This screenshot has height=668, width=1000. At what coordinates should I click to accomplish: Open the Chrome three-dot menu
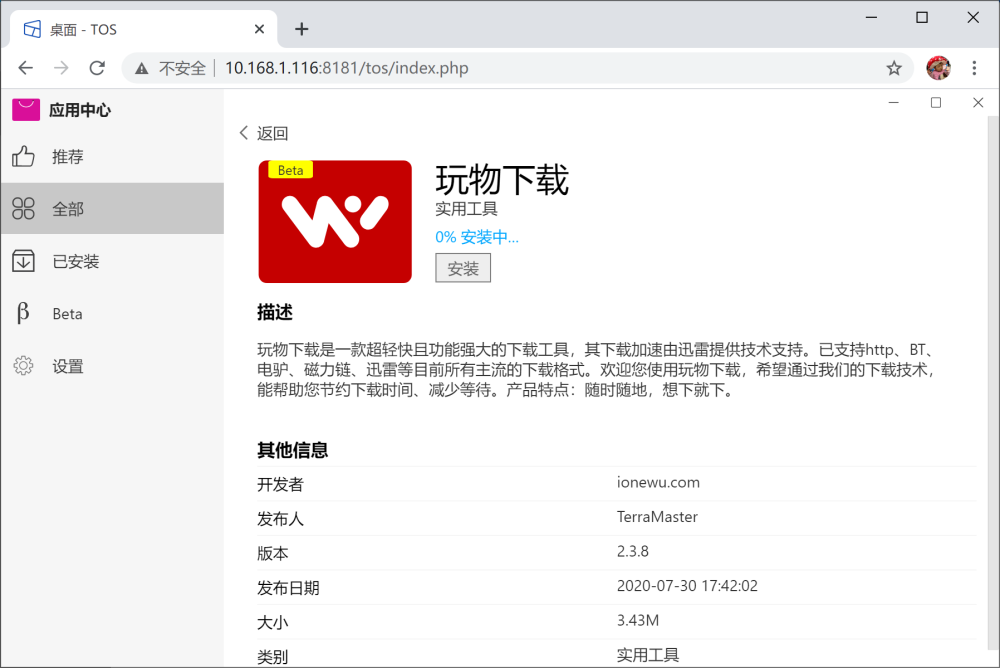point(974,68)
